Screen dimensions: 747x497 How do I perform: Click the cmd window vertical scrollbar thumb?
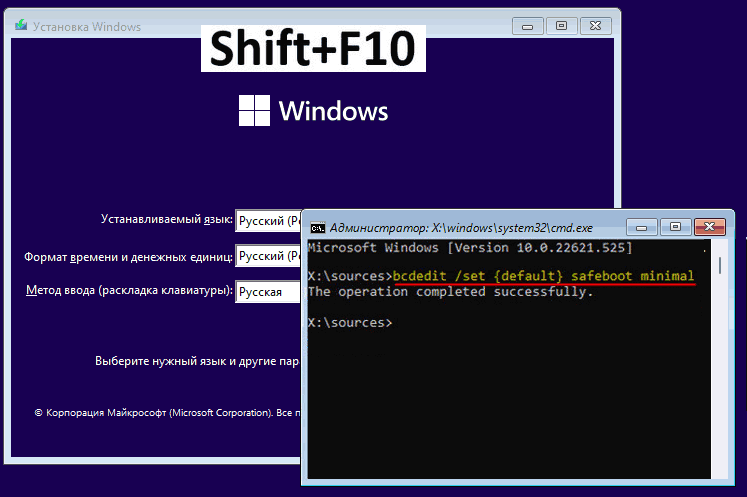(x=720, y=265)
